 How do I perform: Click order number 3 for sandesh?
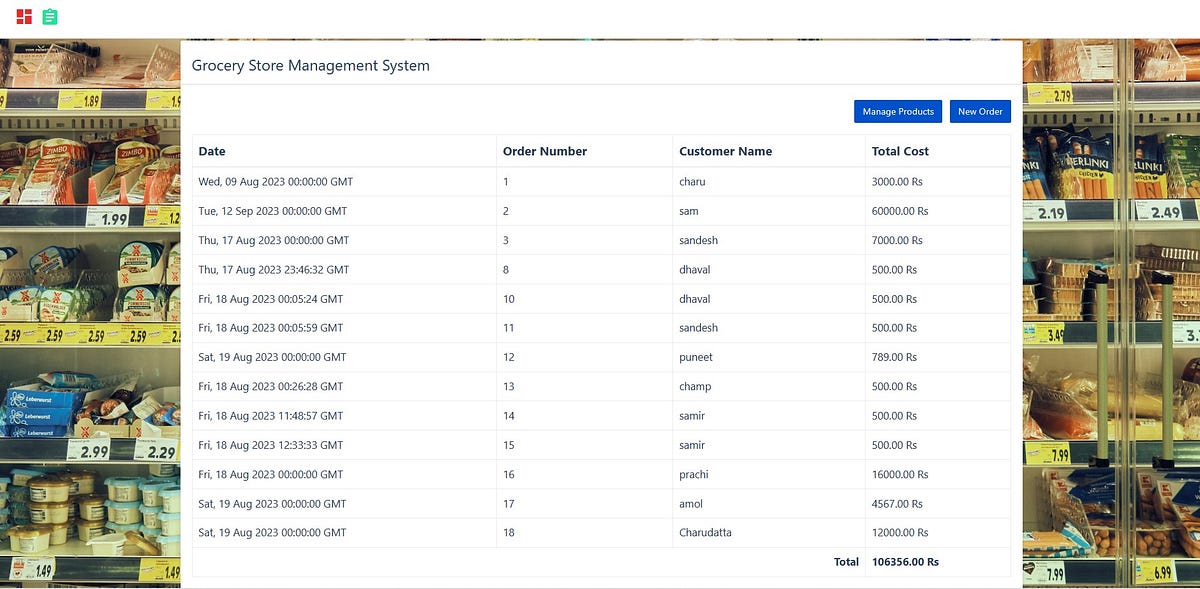[600, 240]
